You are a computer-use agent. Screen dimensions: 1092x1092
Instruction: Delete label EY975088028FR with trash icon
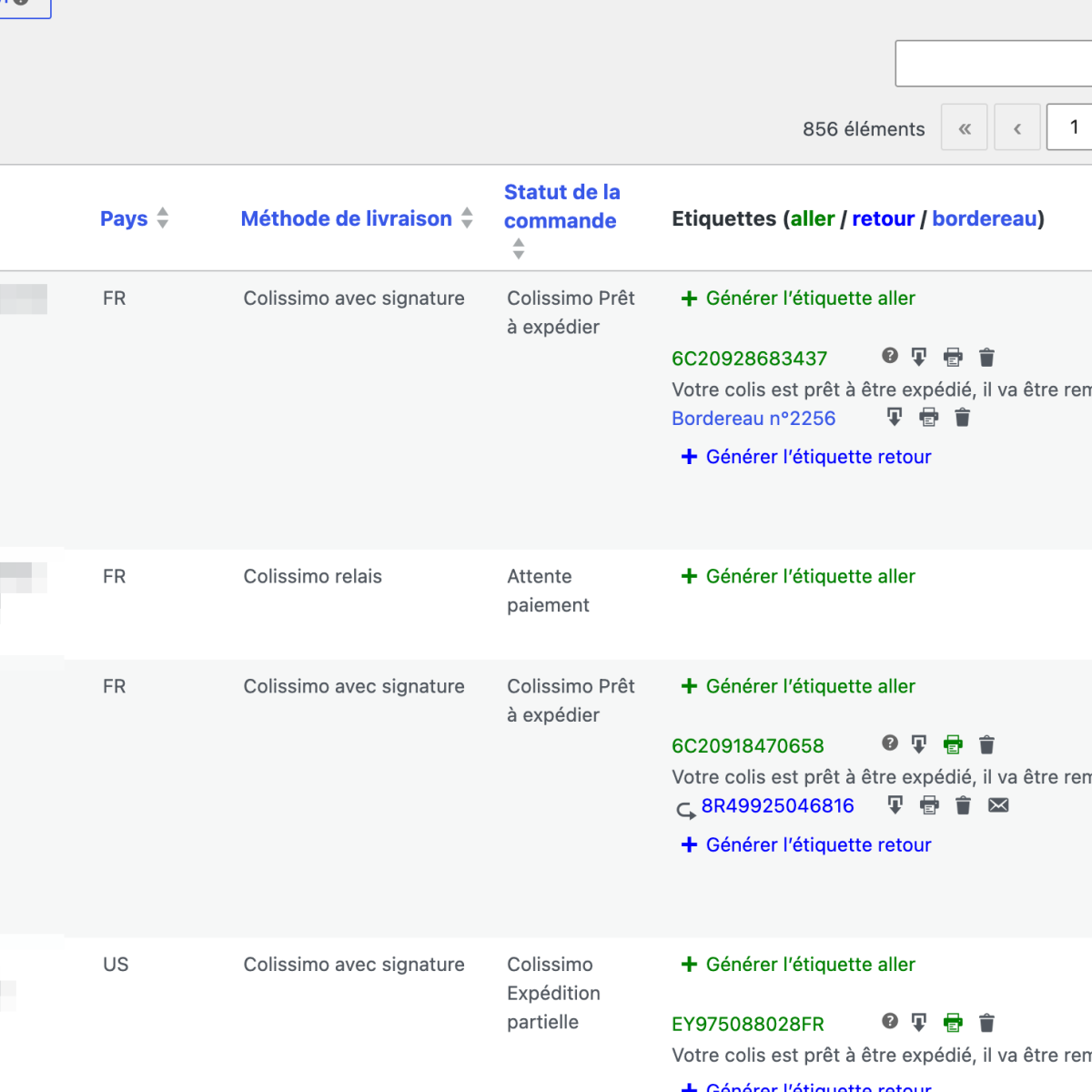tap(986, 1023)
